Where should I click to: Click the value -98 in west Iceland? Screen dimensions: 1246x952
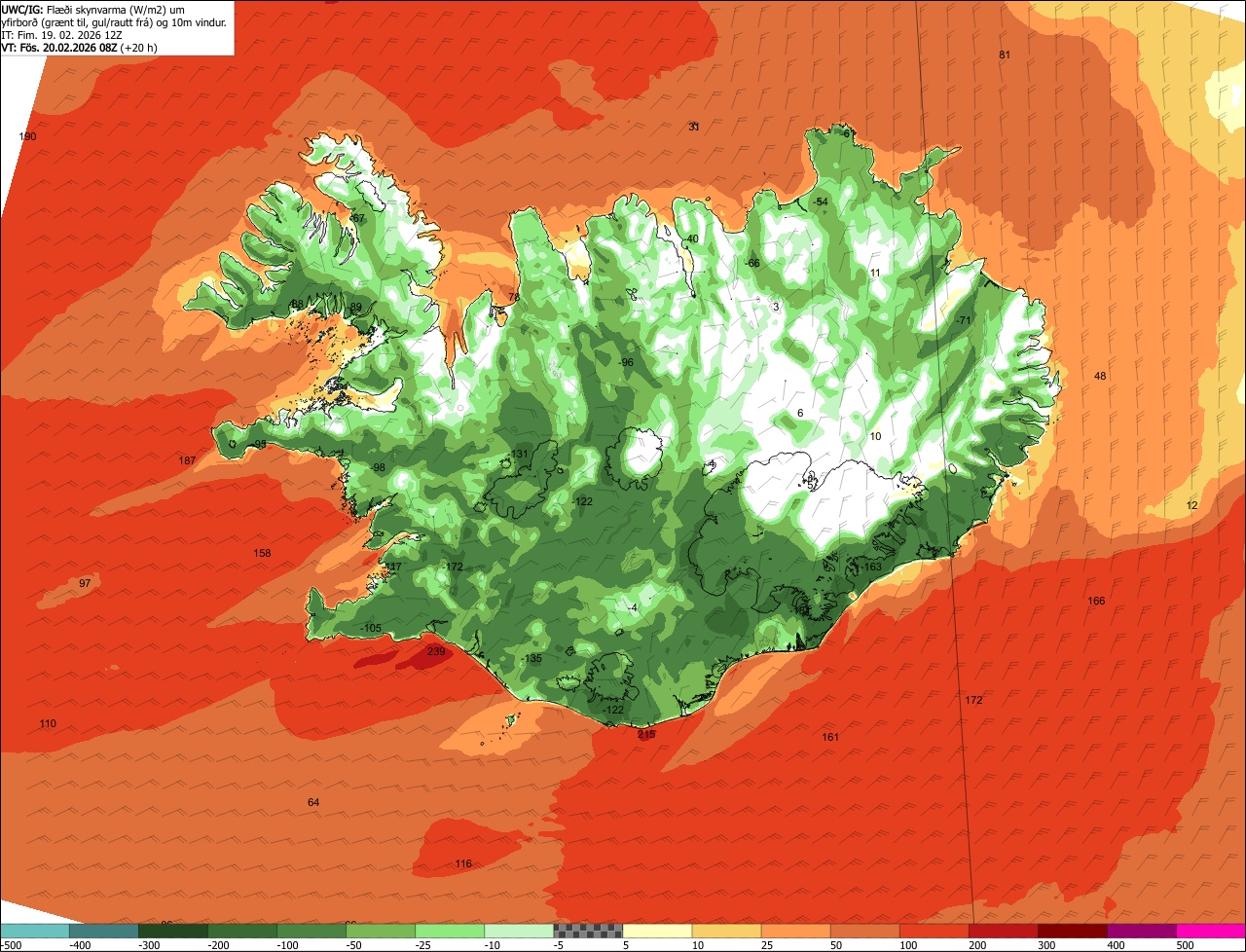(378, 467)
